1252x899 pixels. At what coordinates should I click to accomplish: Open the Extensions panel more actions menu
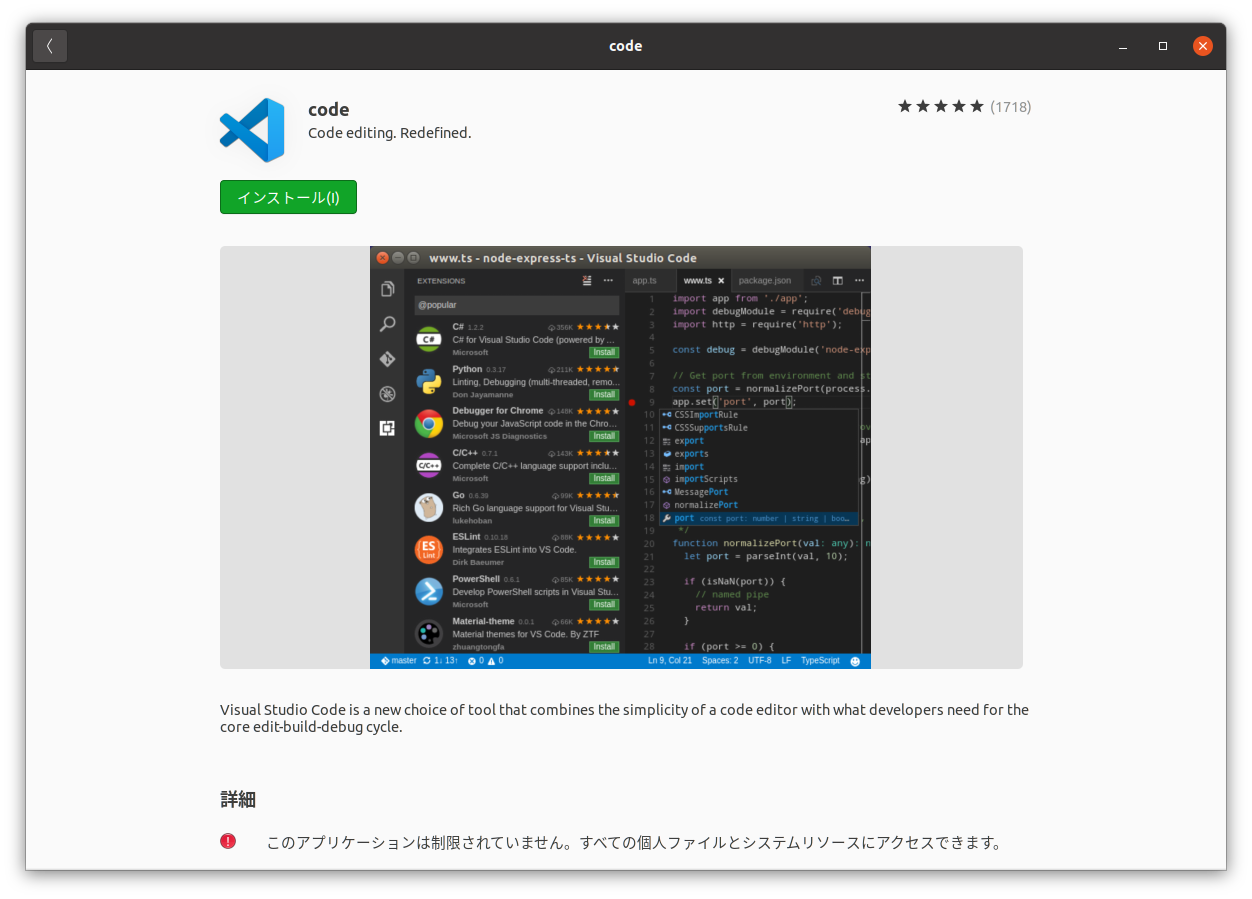coord(606,280)
